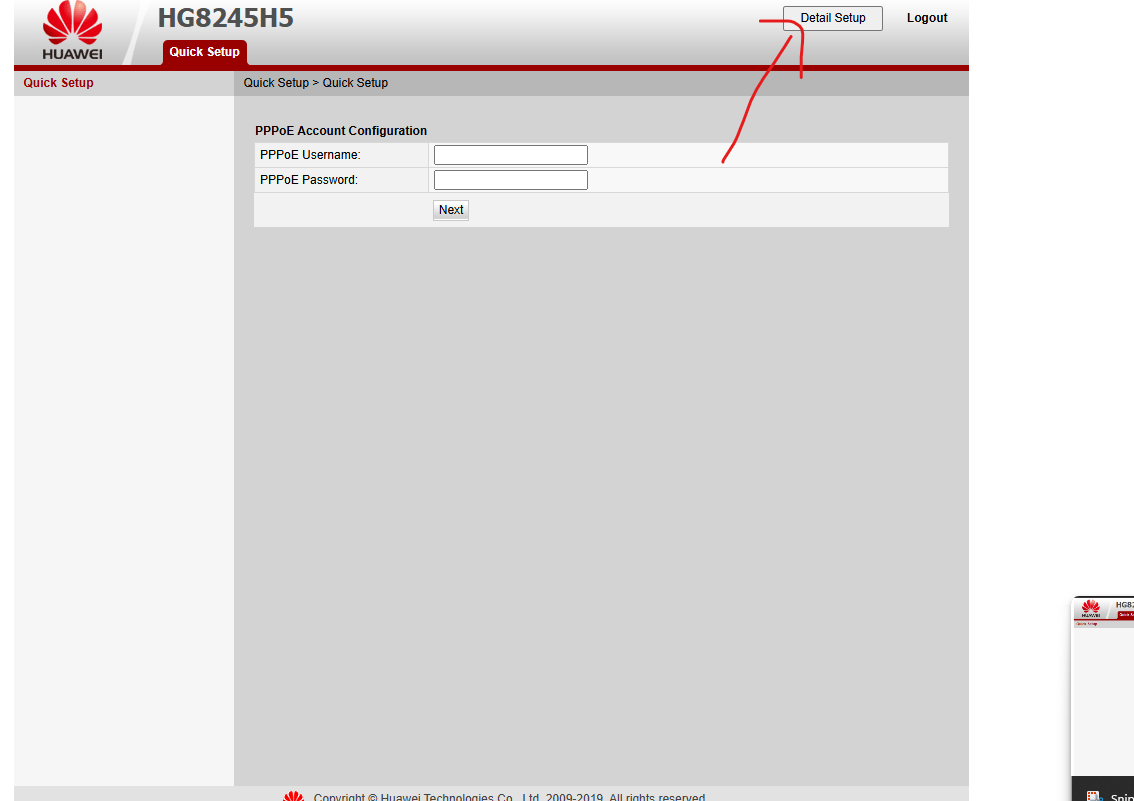Click the Huawei logo inside the snip preview
The height and width of the screenshot is (801, 1134).
[1091, 608]
